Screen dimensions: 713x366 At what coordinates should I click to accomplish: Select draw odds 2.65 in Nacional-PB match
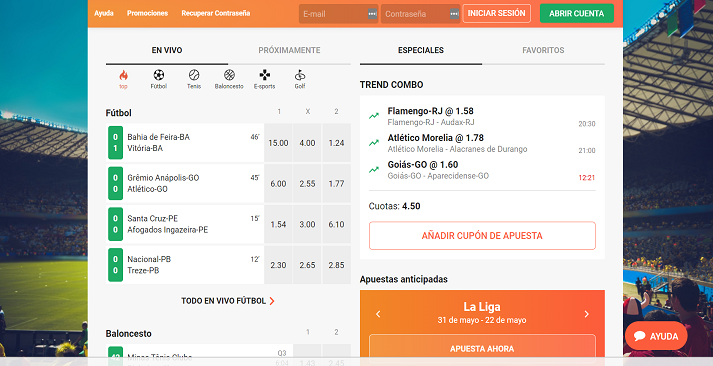tap(307, 265)
